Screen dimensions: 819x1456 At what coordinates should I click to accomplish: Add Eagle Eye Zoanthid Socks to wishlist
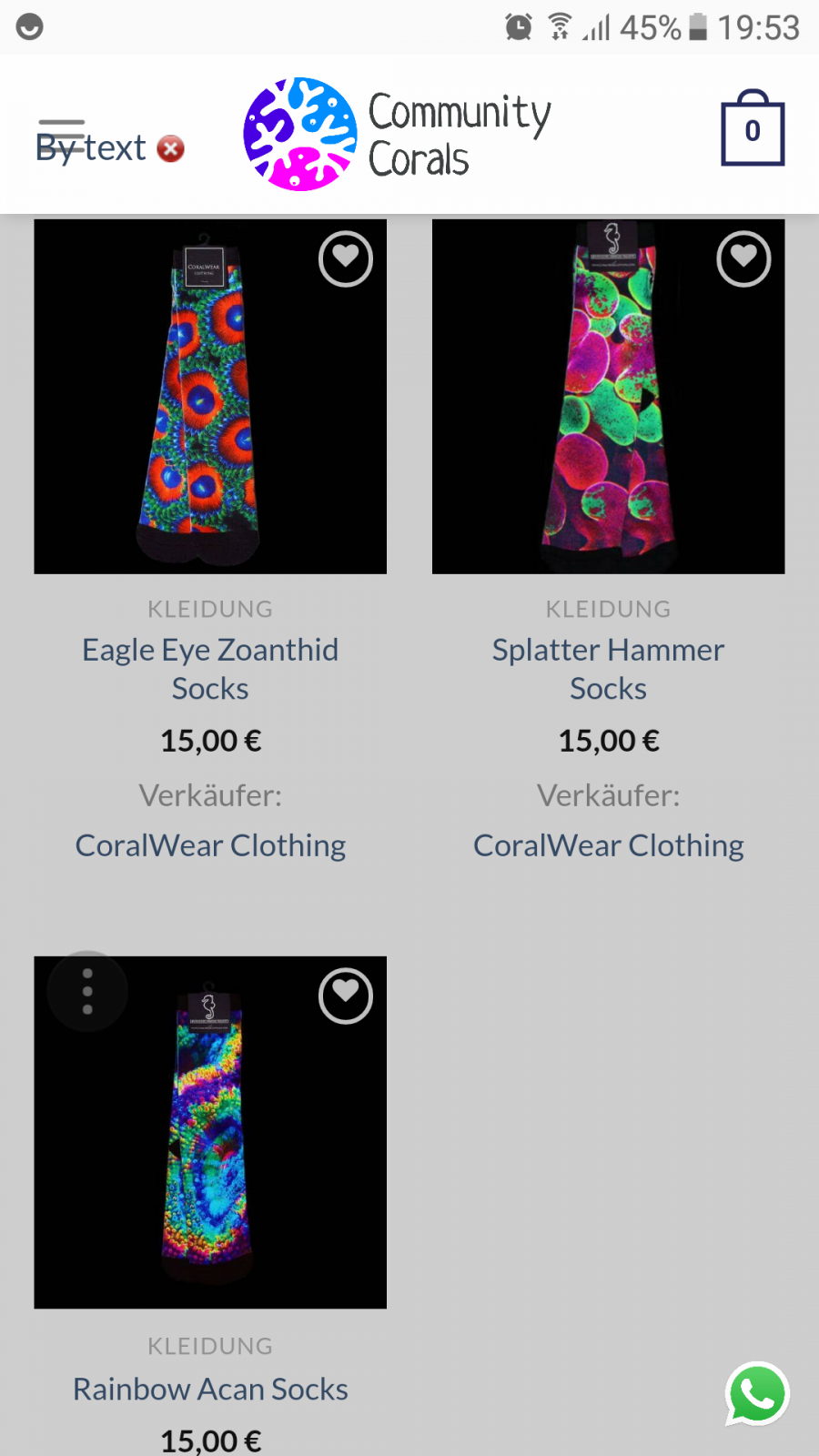[346, 259]
